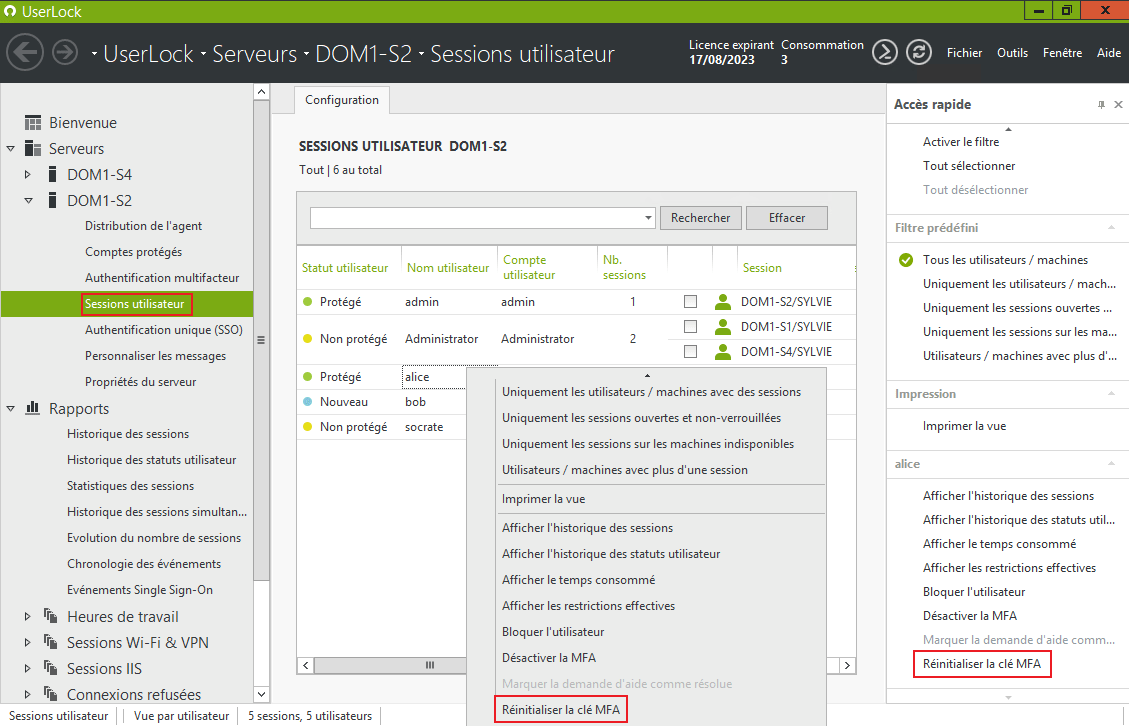The image size is (1129, 726).
Task: Tick the checkbox for DOM1-S2/SYLVIE session
Action: click(690, 302)
